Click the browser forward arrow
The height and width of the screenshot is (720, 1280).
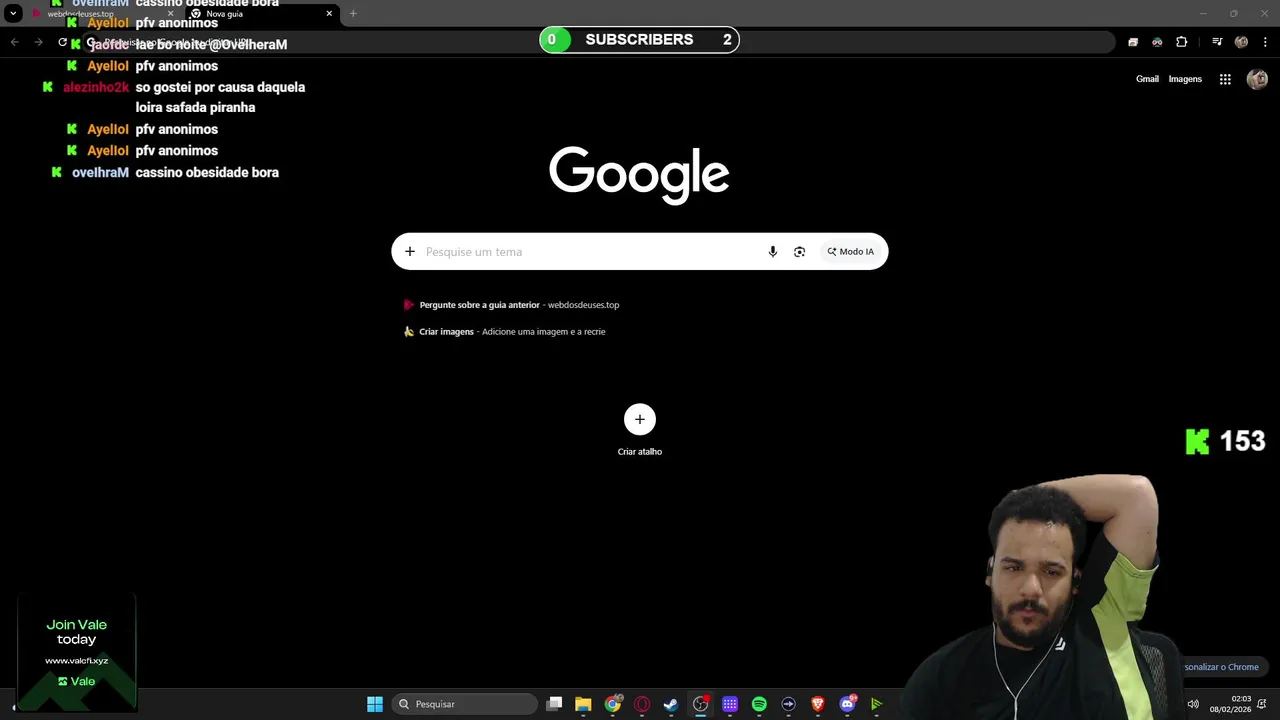coord(38,42)
